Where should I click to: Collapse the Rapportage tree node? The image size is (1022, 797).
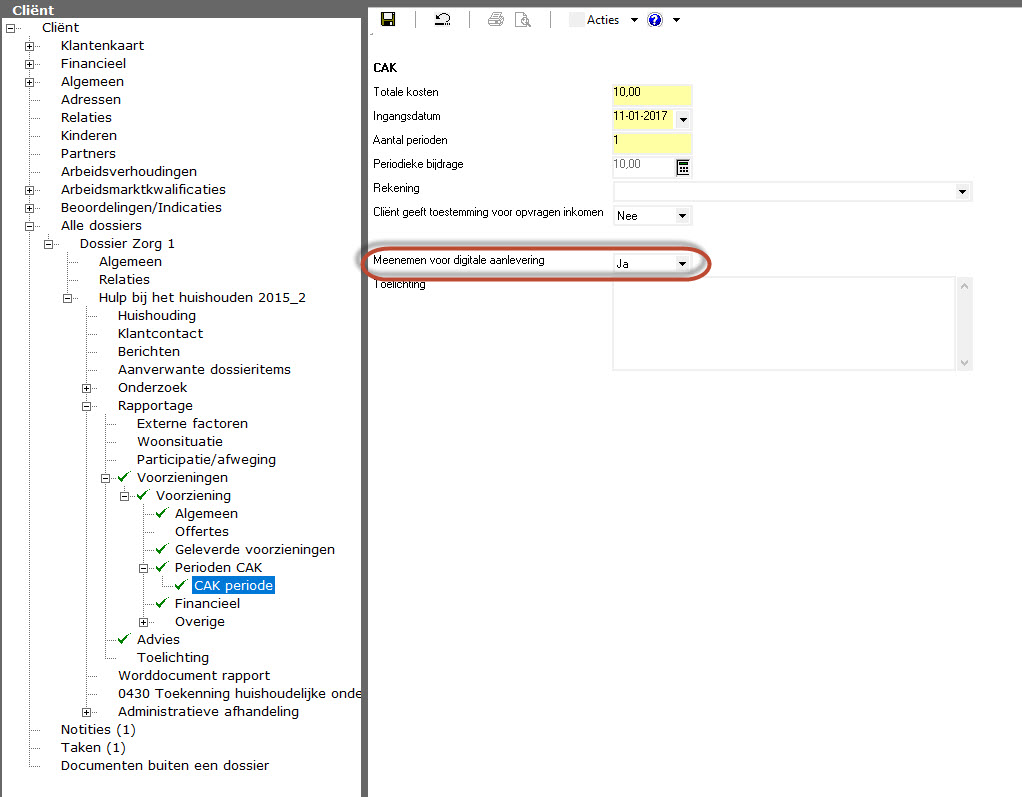coord(87,406)
